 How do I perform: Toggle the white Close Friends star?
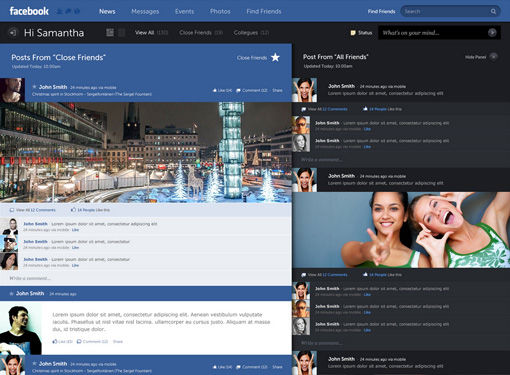pyautogui.click(x=275, y=57)
